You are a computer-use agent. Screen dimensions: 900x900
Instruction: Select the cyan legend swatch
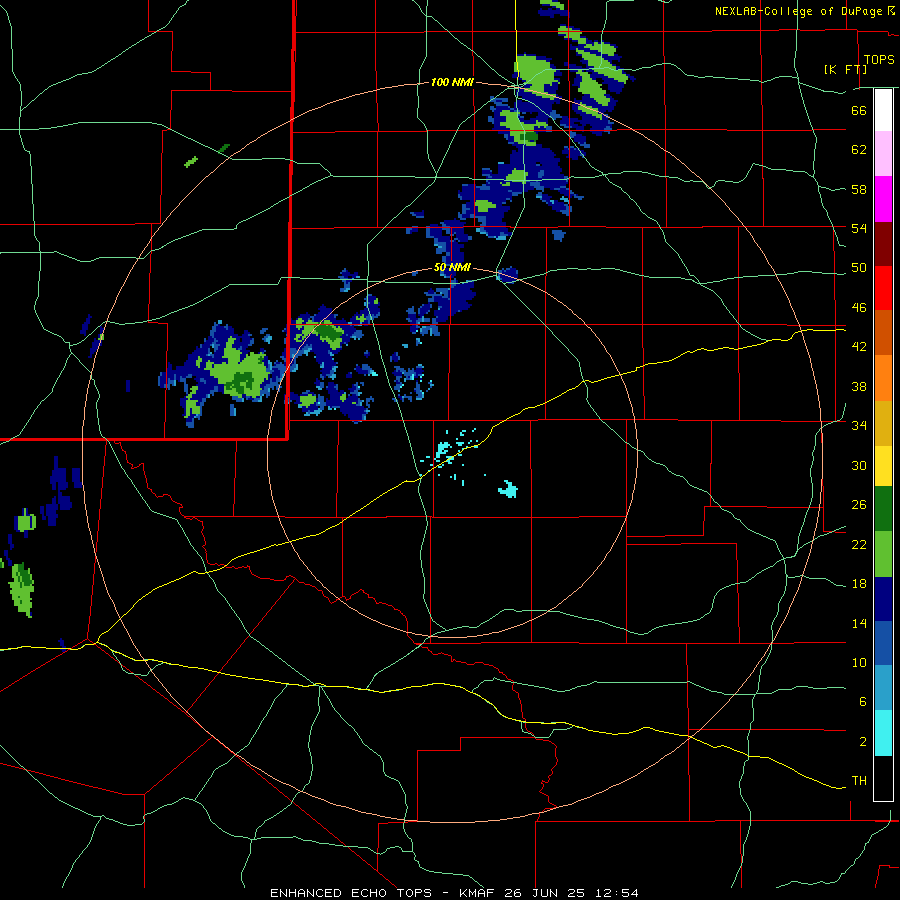(x=883, y=733)
